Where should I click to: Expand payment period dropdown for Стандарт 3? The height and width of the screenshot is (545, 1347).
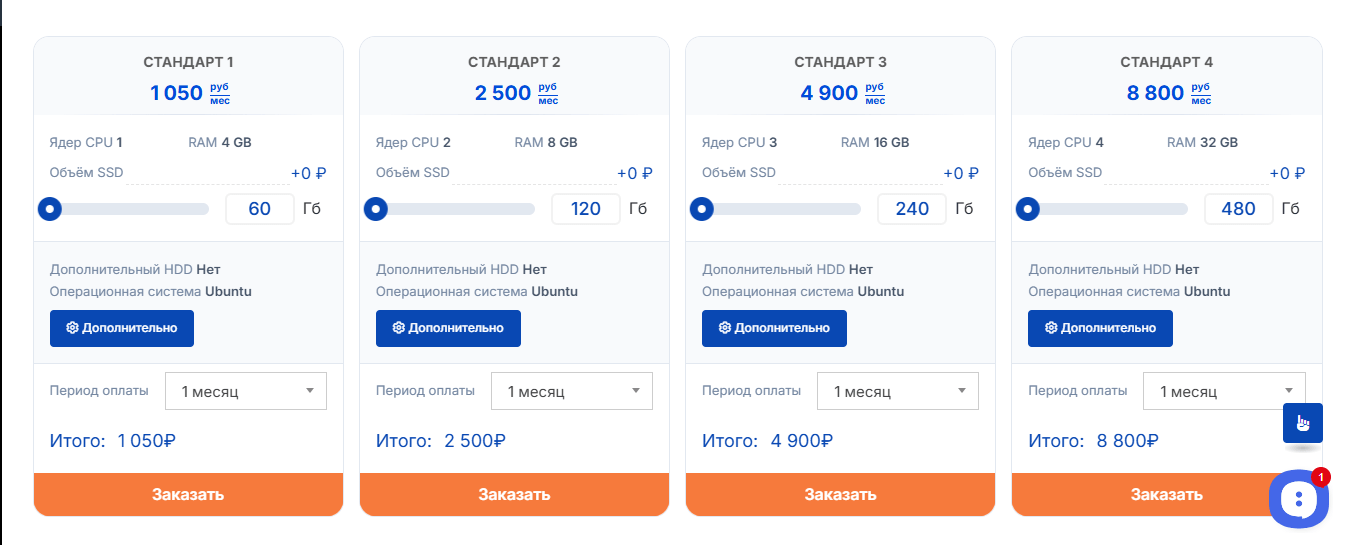tap(897, 391)
